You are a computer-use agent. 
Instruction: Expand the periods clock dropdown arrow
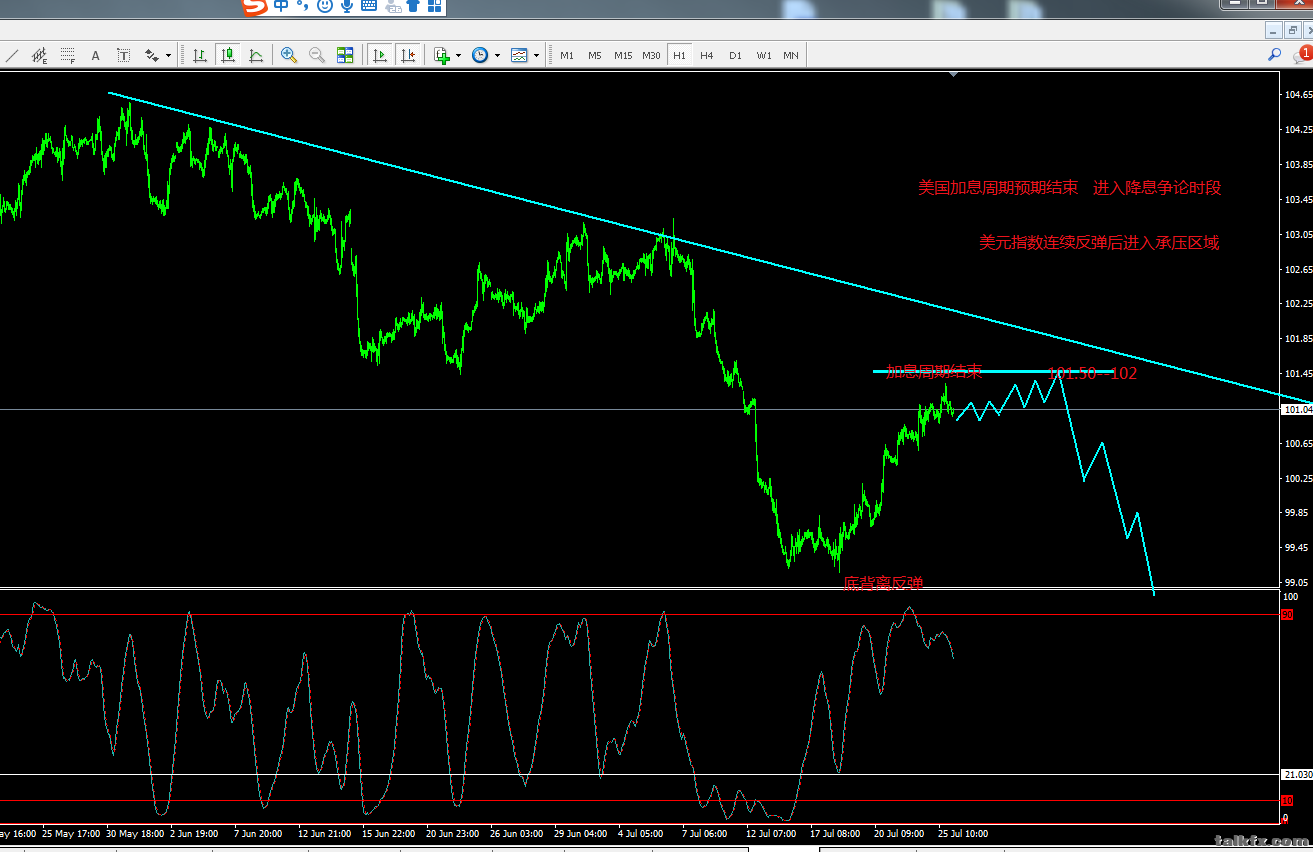[x=497, y=56]
